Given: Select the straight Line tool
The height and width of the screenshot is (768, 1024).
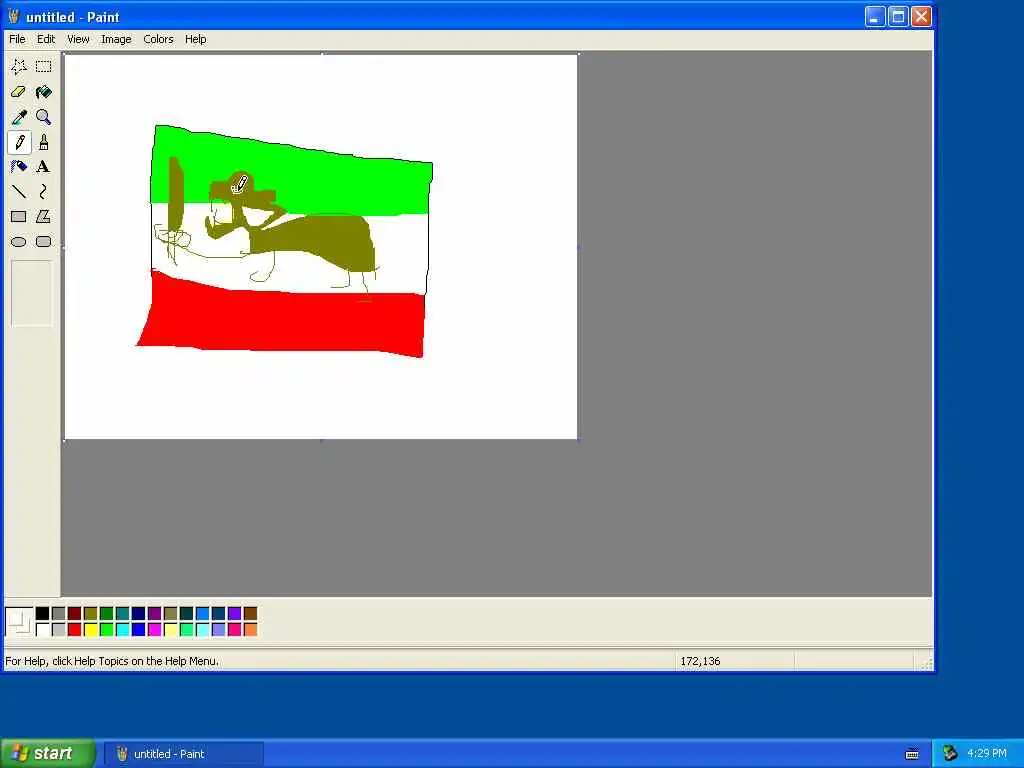Looking at the screenshot, I should 19,191.
